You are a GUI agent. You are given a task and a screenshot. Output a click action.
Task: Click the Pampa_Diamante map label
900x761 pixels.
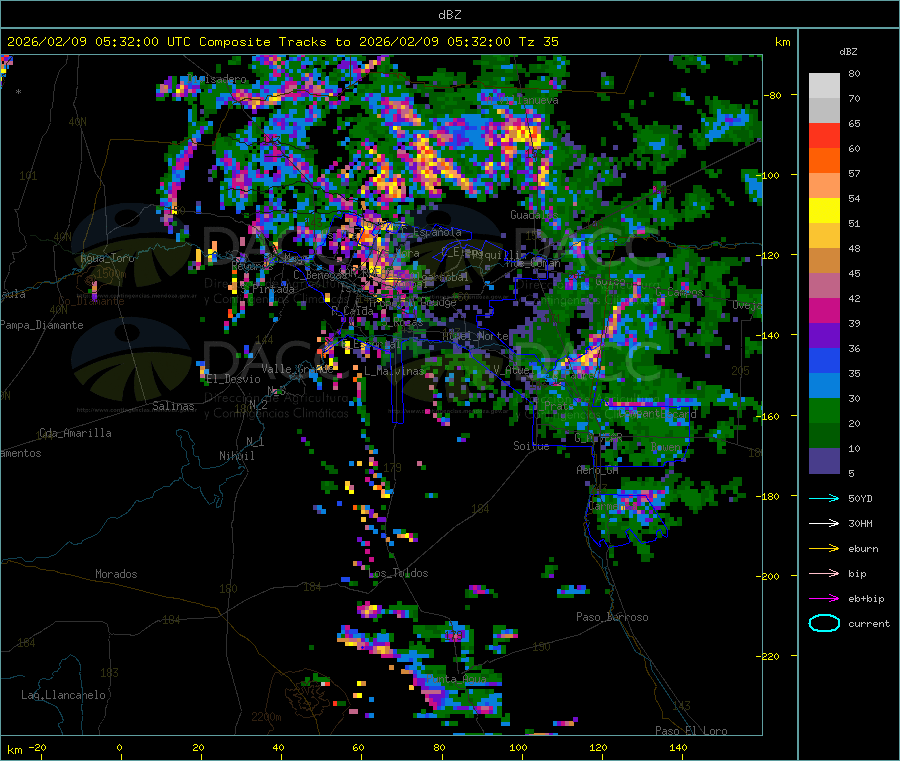(x=41, y=325)
